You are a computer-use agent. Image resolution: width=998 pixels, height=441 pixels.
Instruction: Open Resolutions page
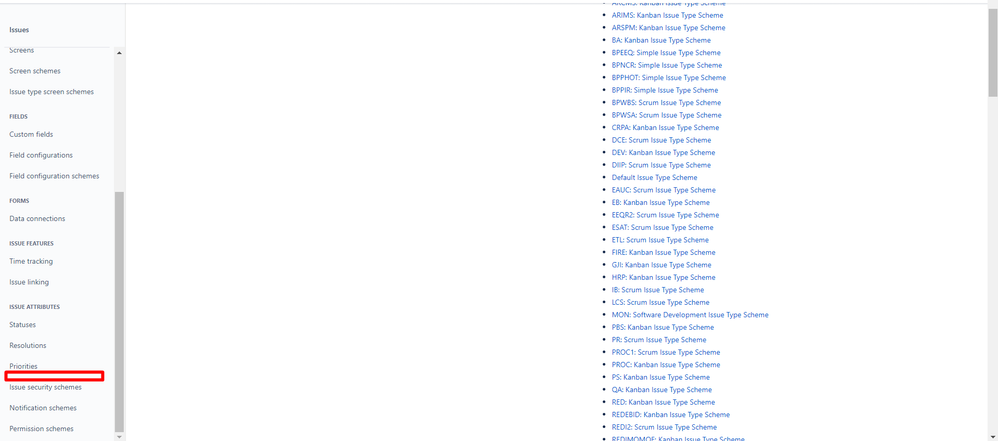(x=28, y=346)
